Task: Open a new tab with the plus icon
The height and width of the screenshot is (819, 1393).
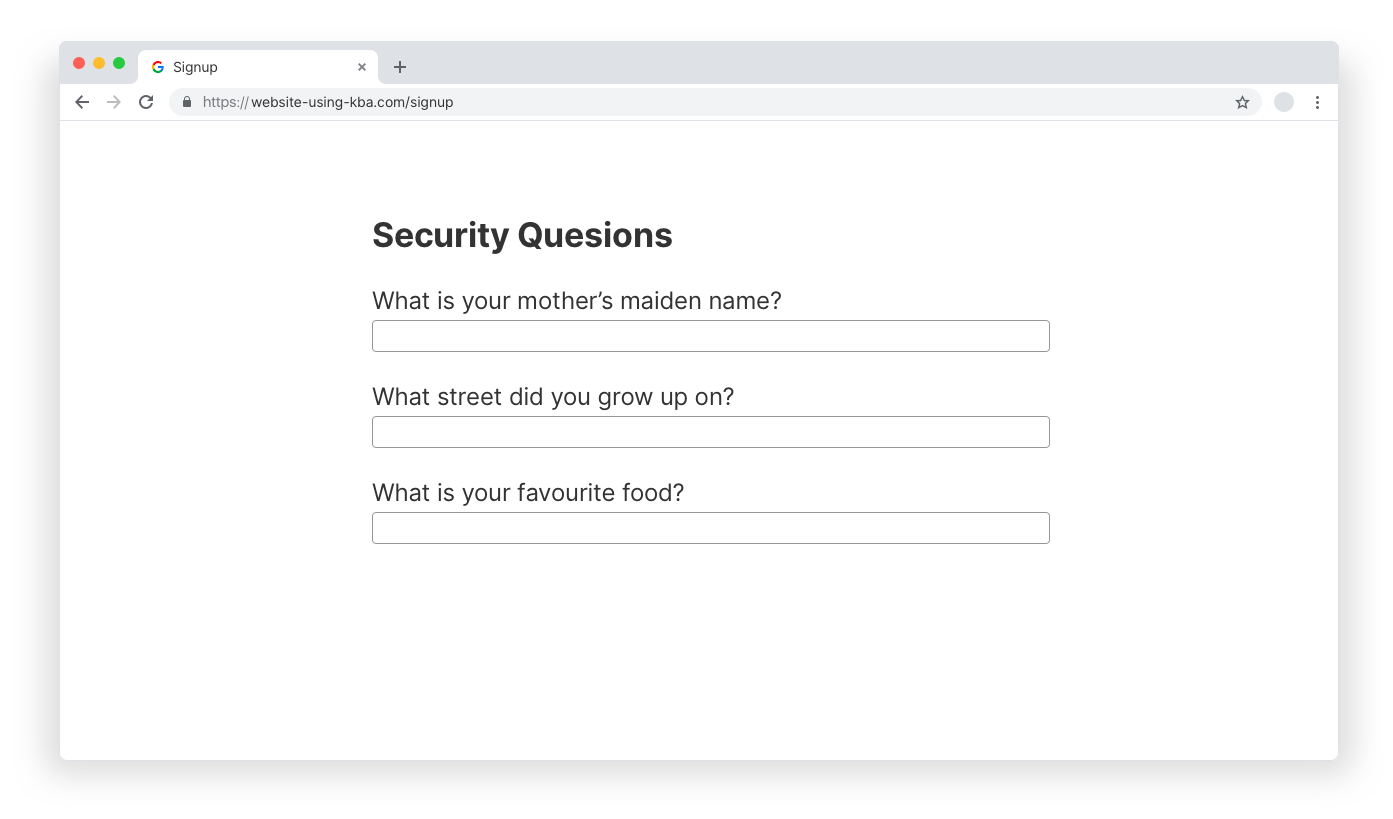Action: [400, 67]
